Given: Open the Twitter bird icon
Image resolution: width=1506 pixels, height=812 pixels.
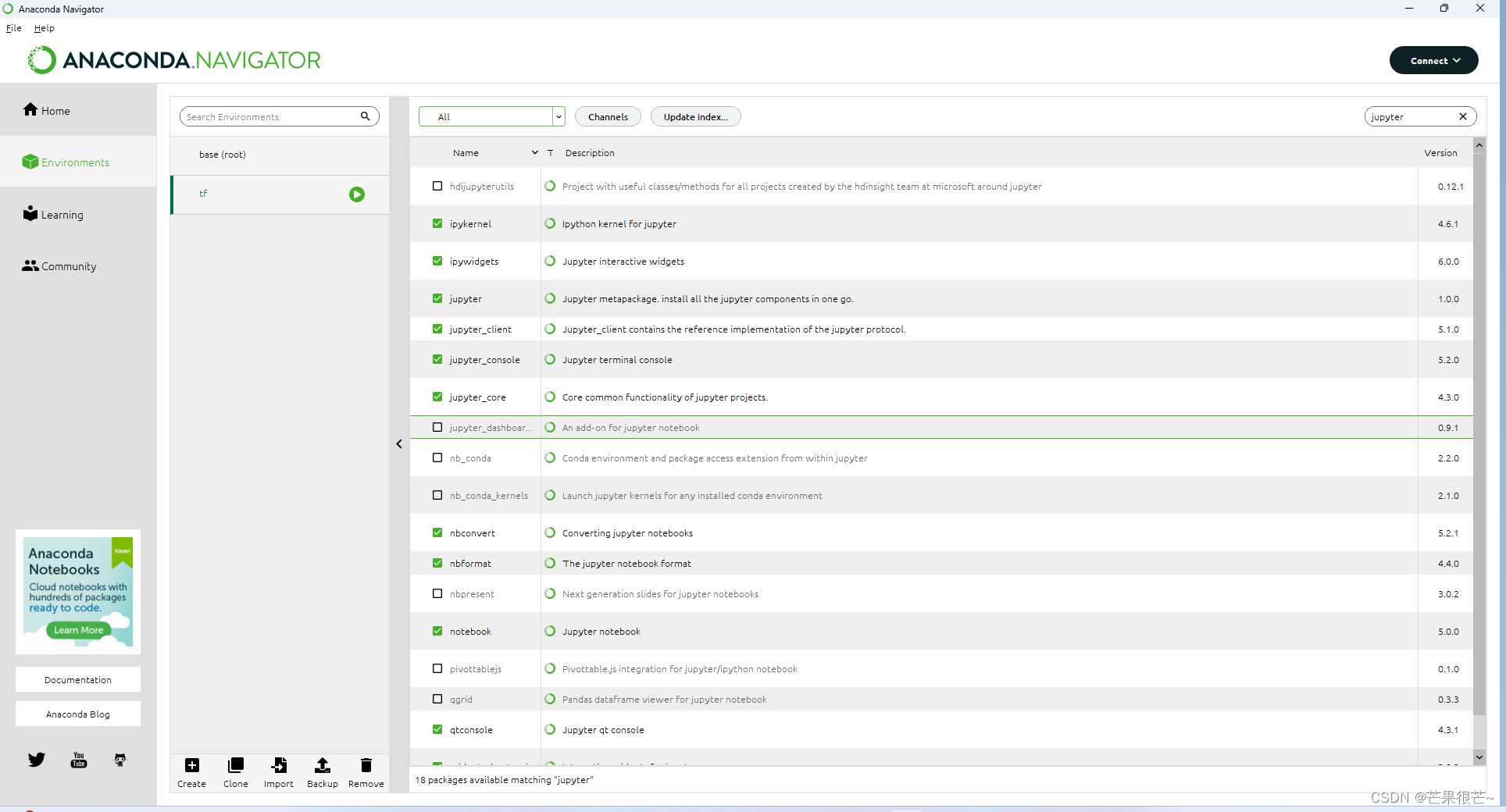Looking at the screenshot, I should click(37, 760).
